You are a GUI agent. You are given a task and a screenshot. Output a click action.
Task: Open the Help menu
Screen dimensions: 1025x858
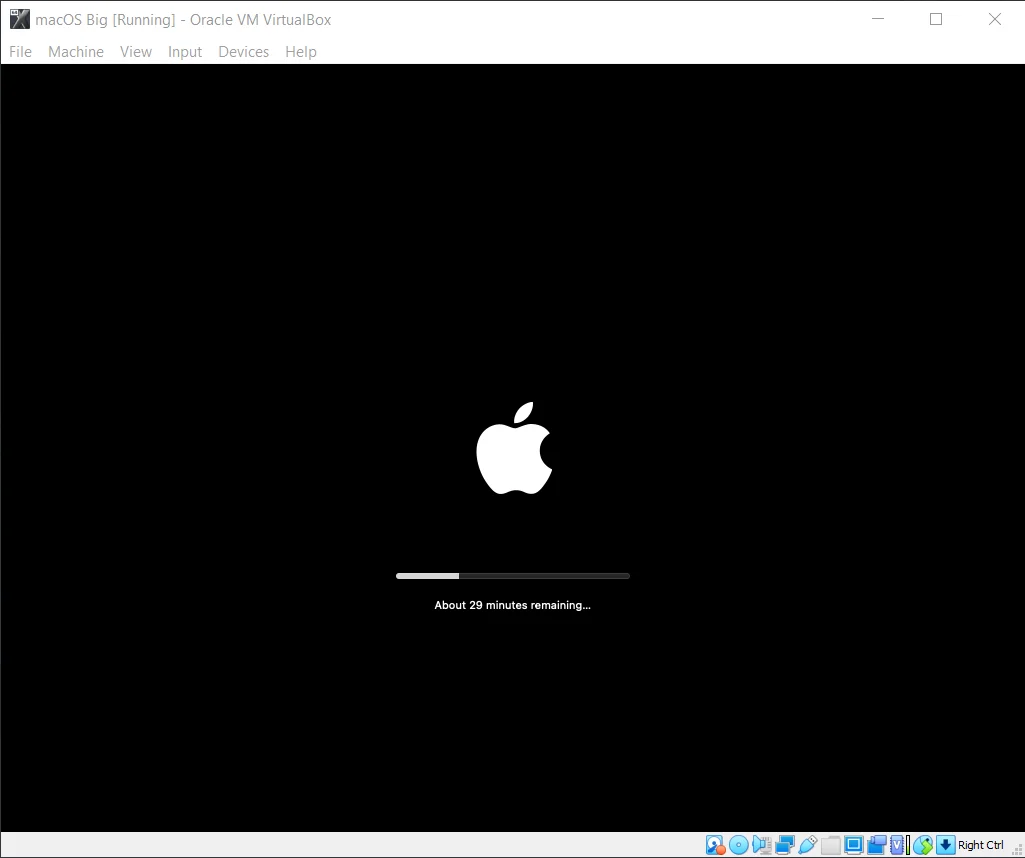pos(301,52)
